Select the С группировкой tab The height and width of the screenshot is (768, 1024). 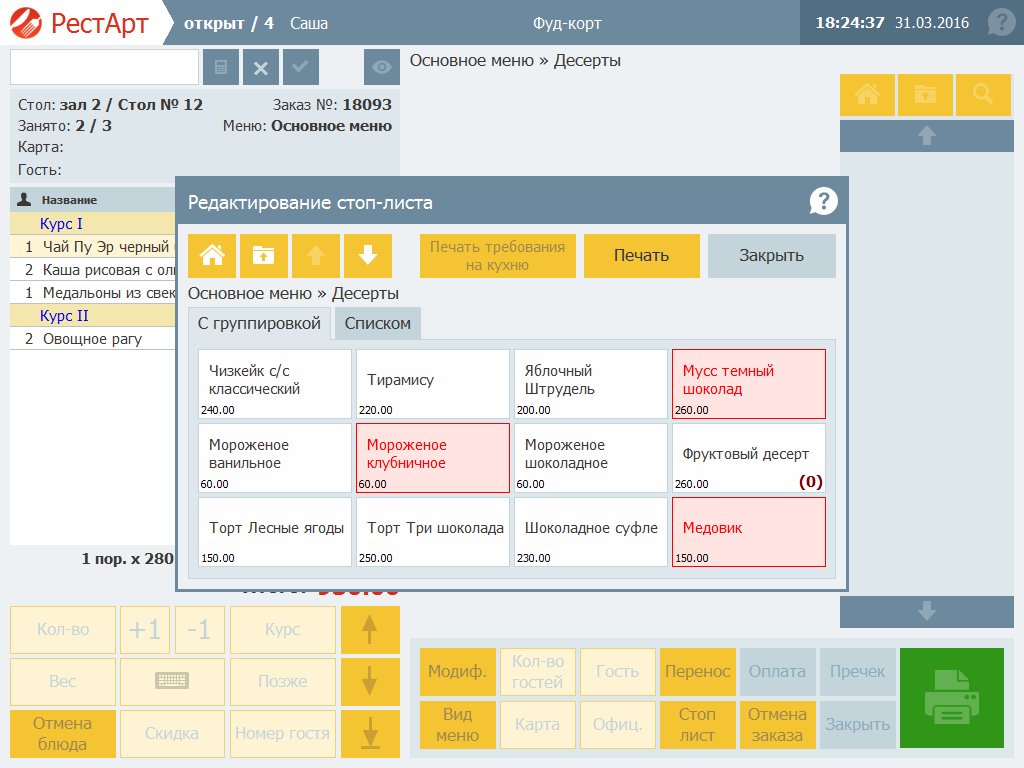(259, 323)
